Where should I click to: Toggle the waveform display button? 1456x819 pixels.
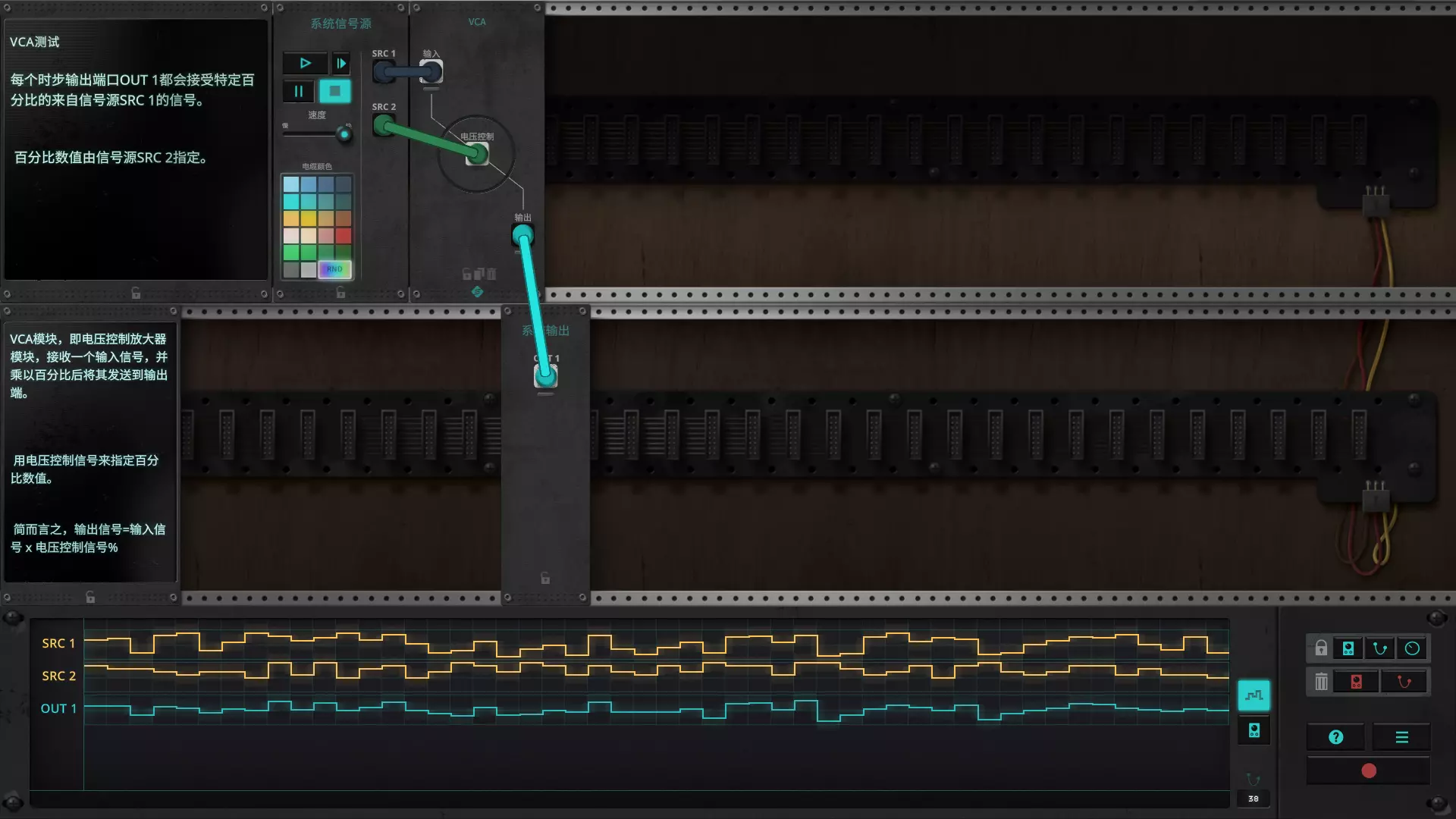(1254, 695)
